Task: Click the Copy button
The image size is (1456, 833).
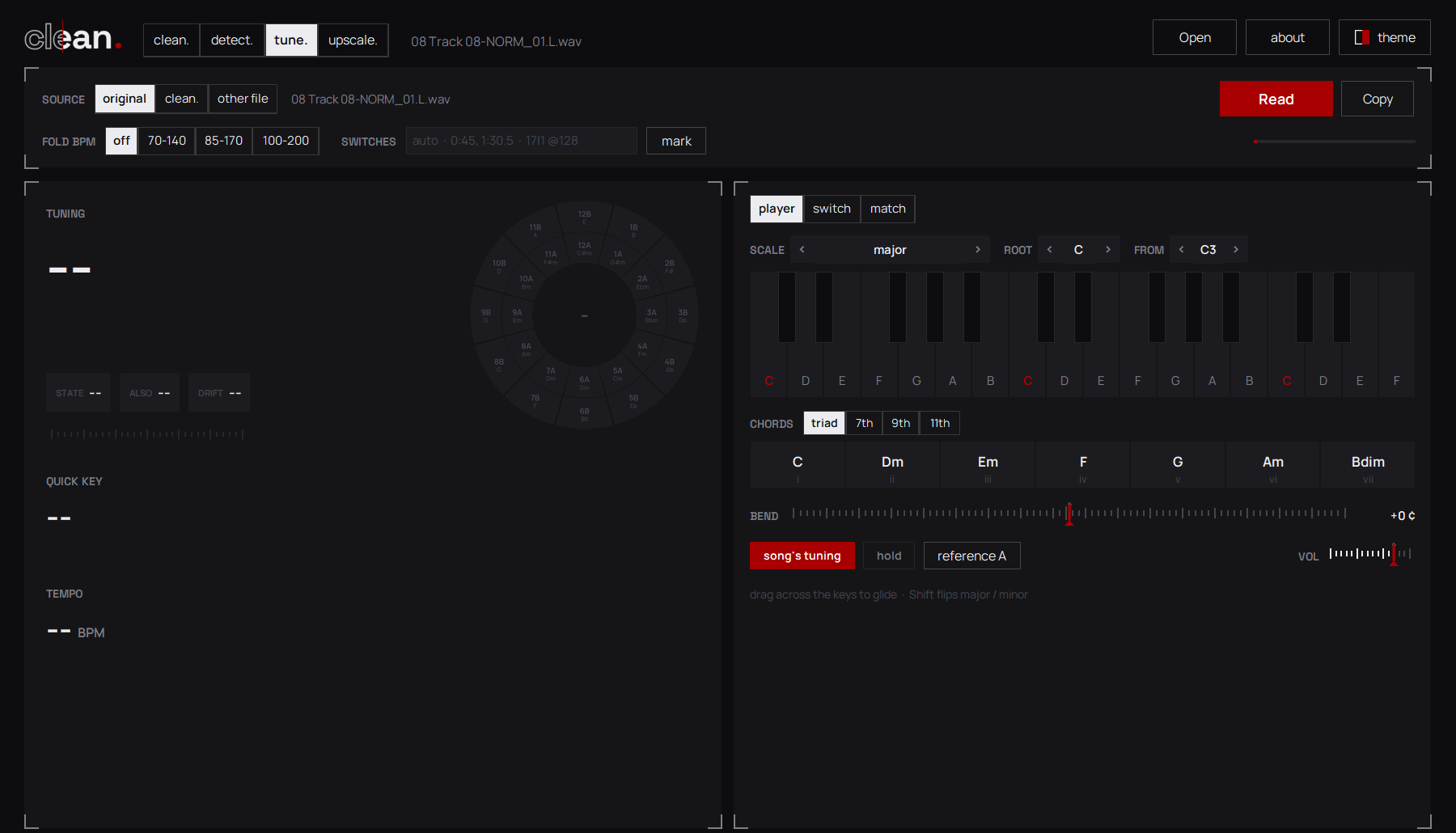Action: tap(1377, 99)
